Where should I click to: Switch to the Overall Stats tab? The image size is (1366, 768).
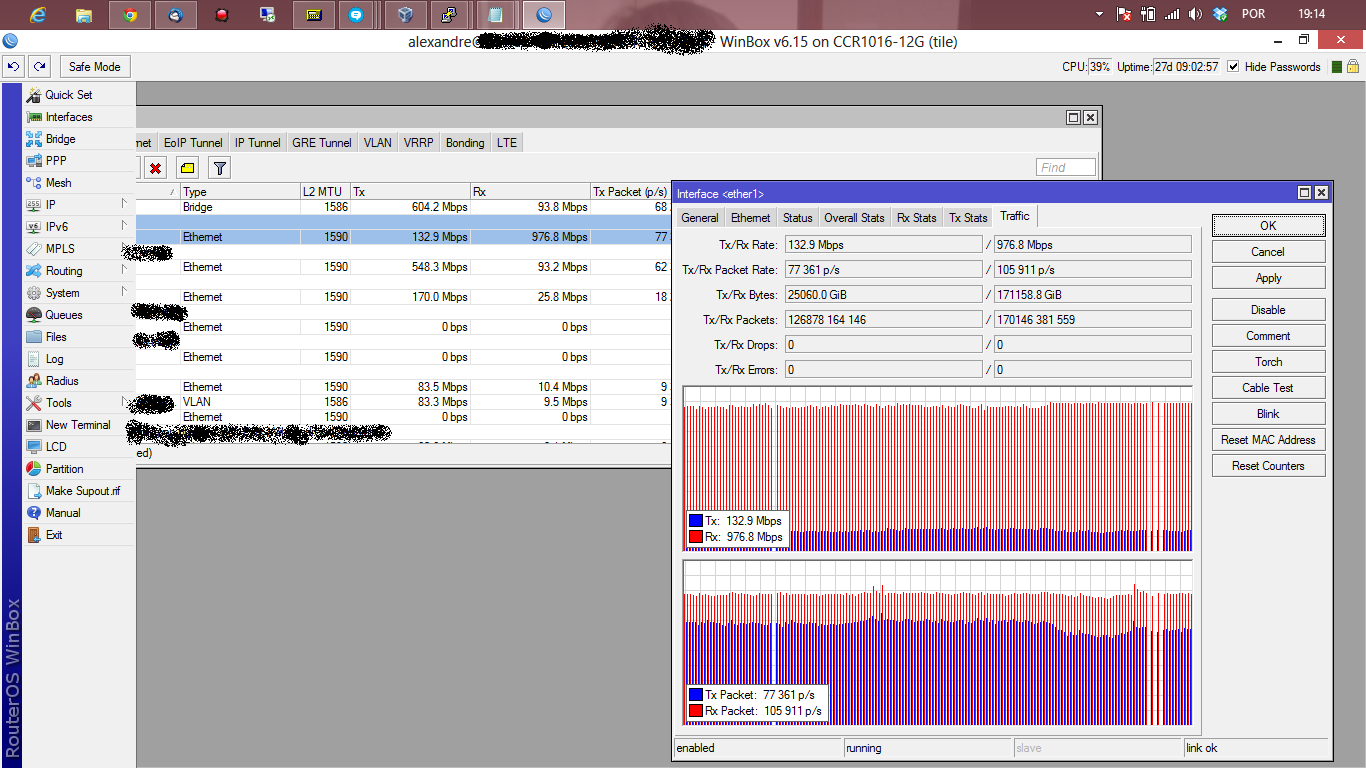(853, 218)
